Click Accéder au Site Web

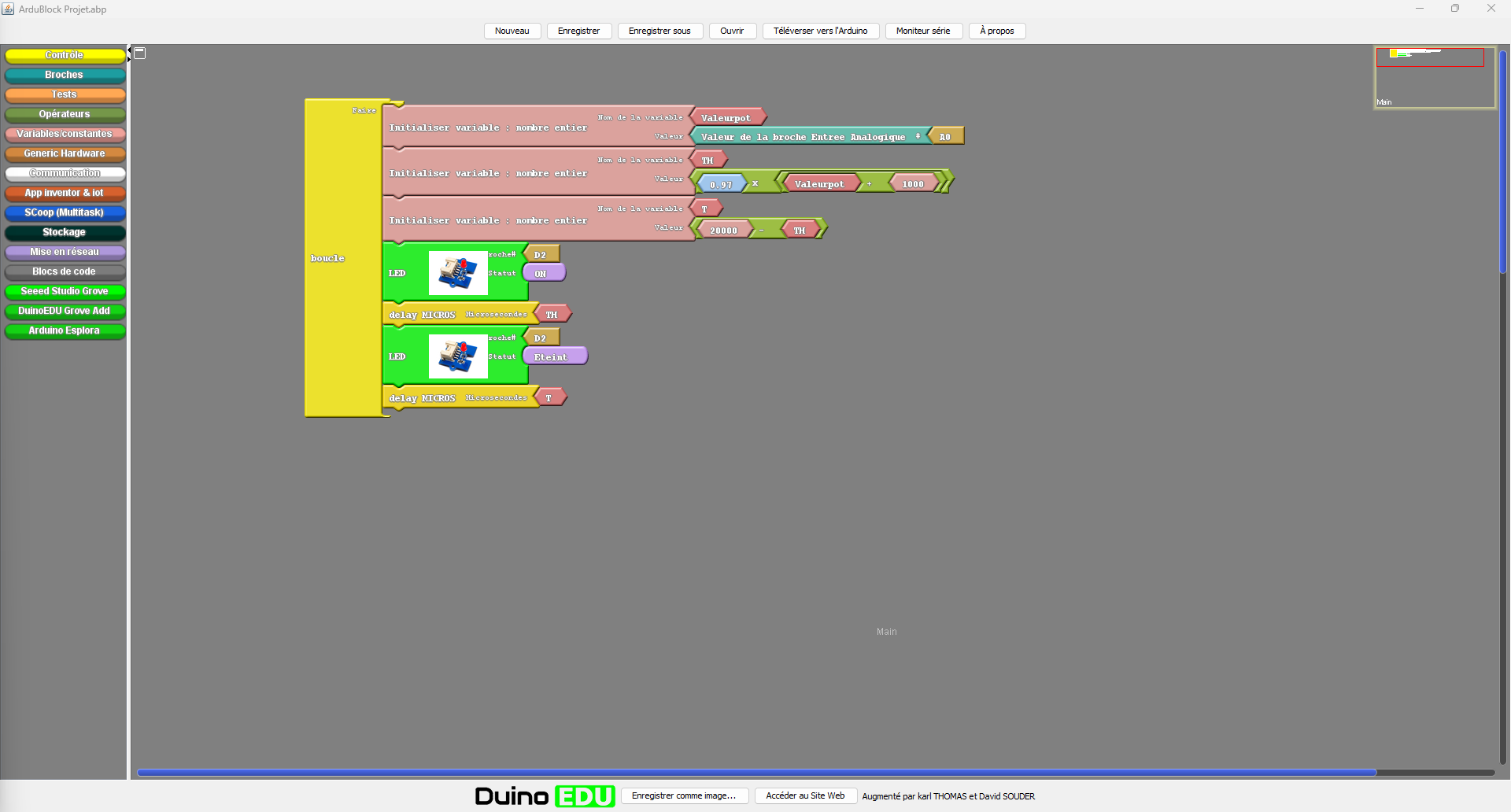pos(805,795)
